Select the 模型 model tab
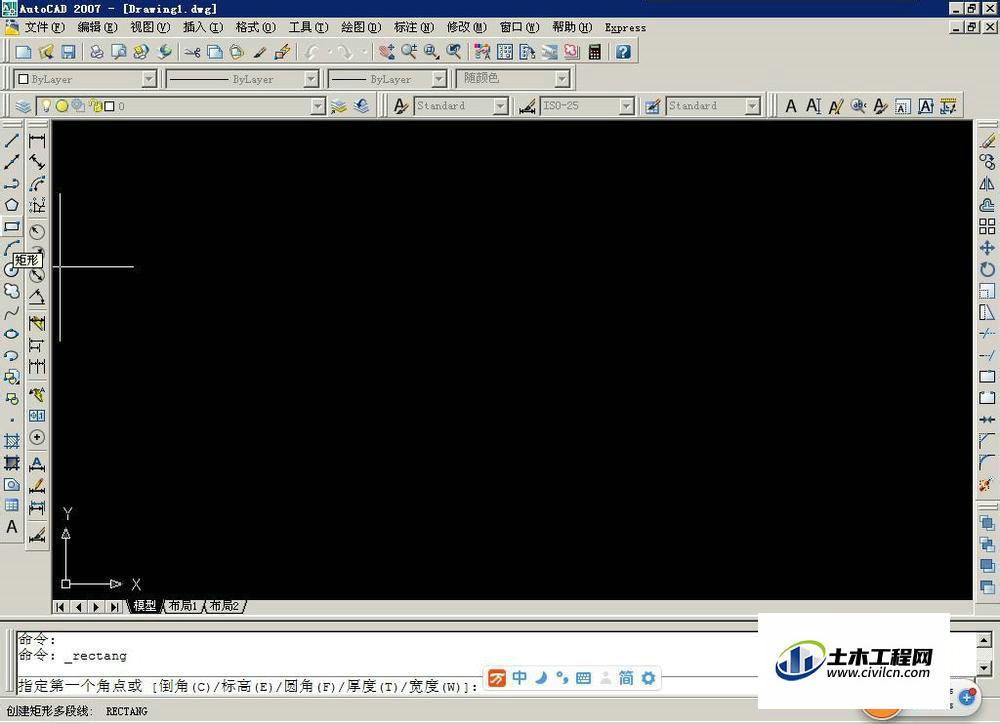1000x724 pixels. click(x=145, y=606)
